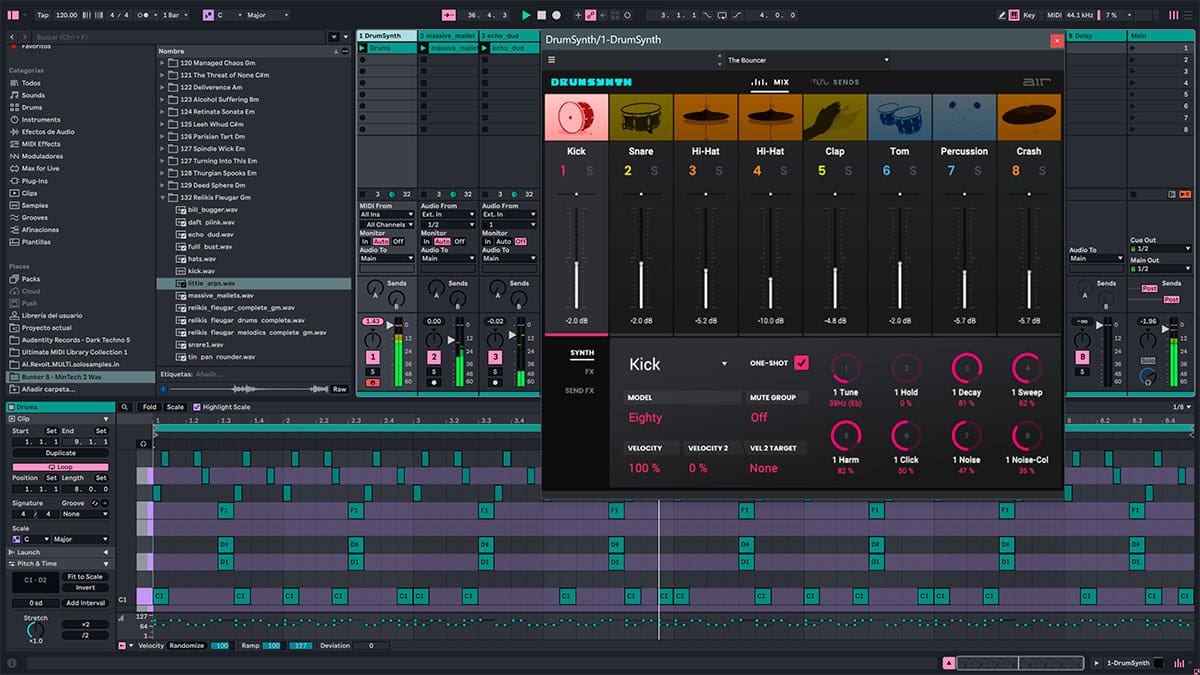Toggle the clip Loop button
Viewport: 1200px width, 675px height.
(x=61, y=467)
